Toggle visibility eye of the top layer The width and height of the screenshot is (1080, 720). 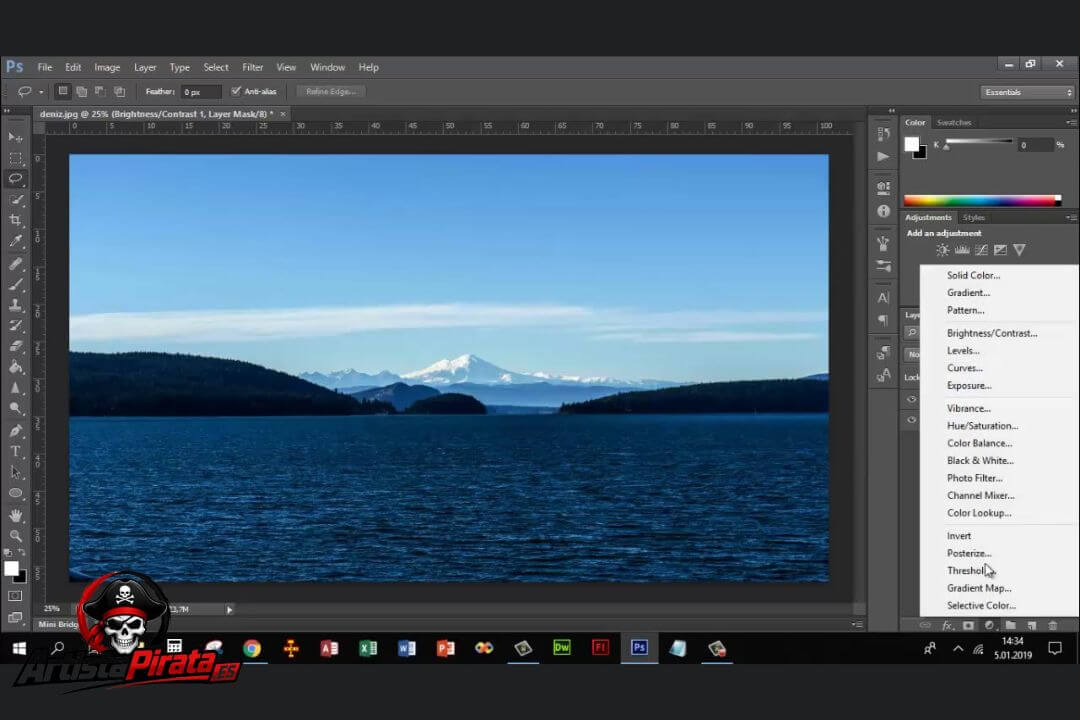911,400
